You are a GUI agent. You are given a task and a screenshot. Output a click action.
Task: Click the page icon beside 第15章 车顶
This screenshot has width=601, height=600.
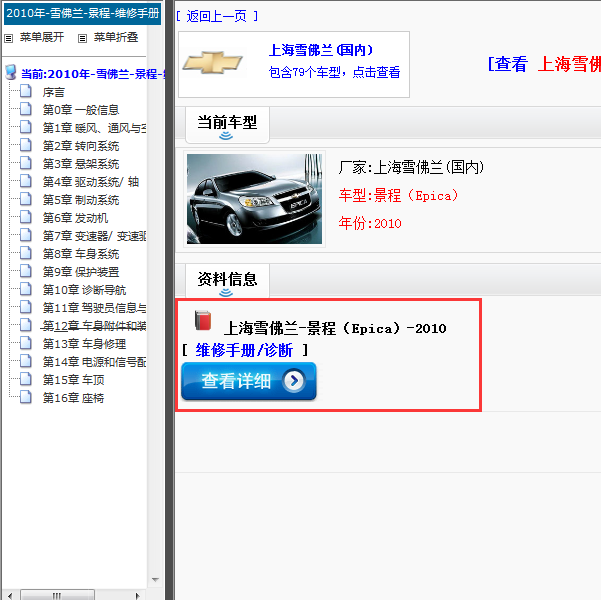pos(26,379)
